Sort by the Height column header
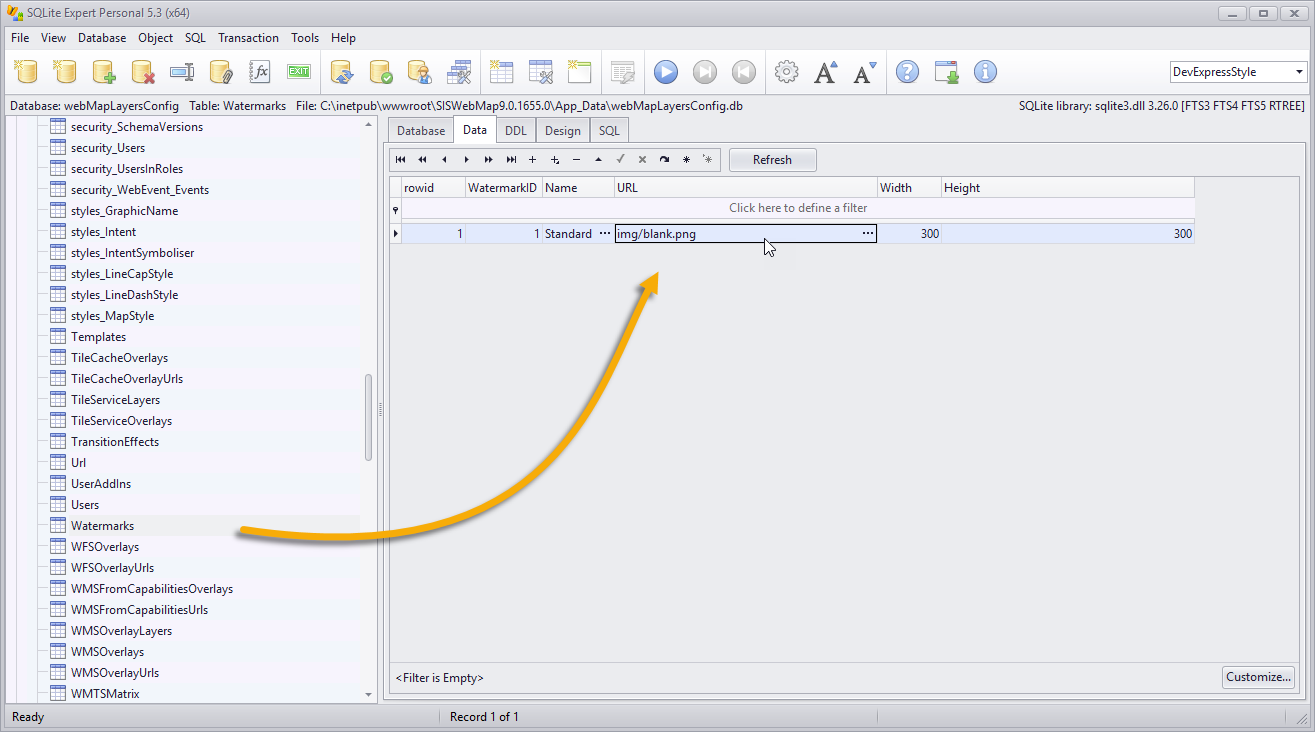Viewport: 1315px width, 732px height. (x=1067, y=187)
